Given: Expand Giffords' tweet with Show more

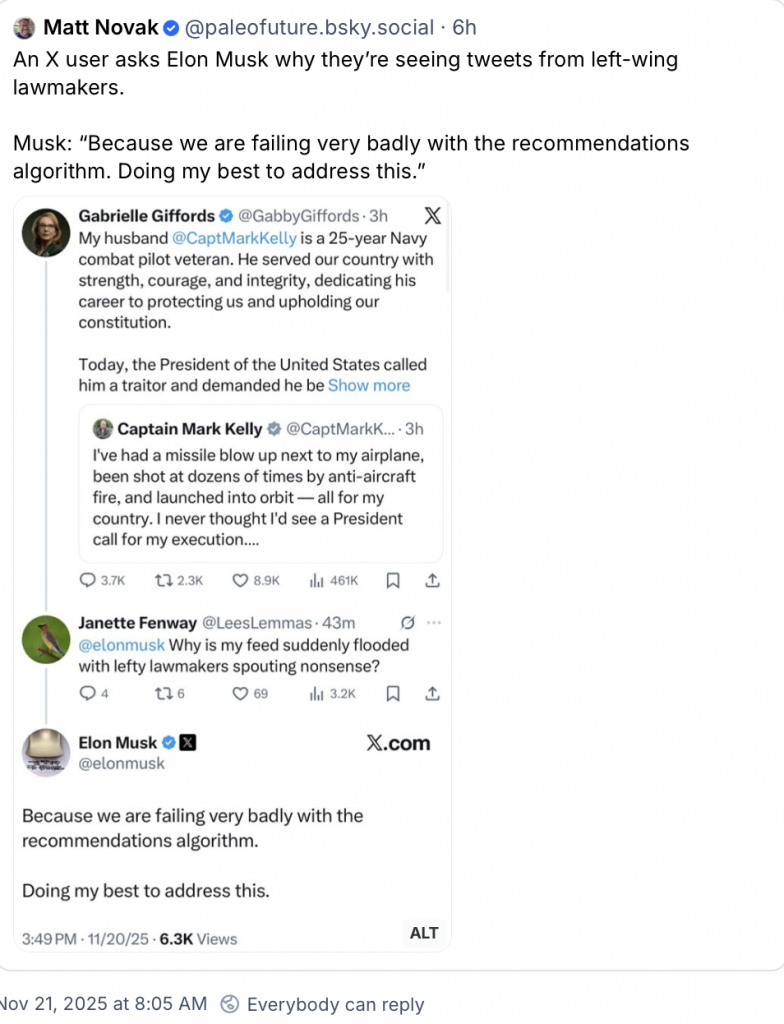Looking at the screenshot, I should [x=369, y=385].
